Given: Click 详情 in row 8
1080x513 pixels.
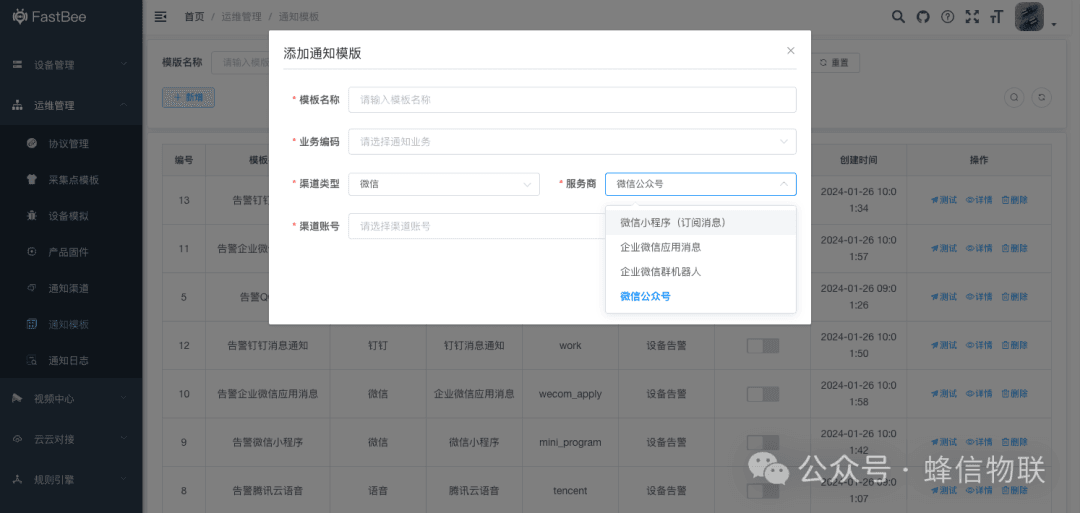Looking at the screenshot, I should point(979,490).
